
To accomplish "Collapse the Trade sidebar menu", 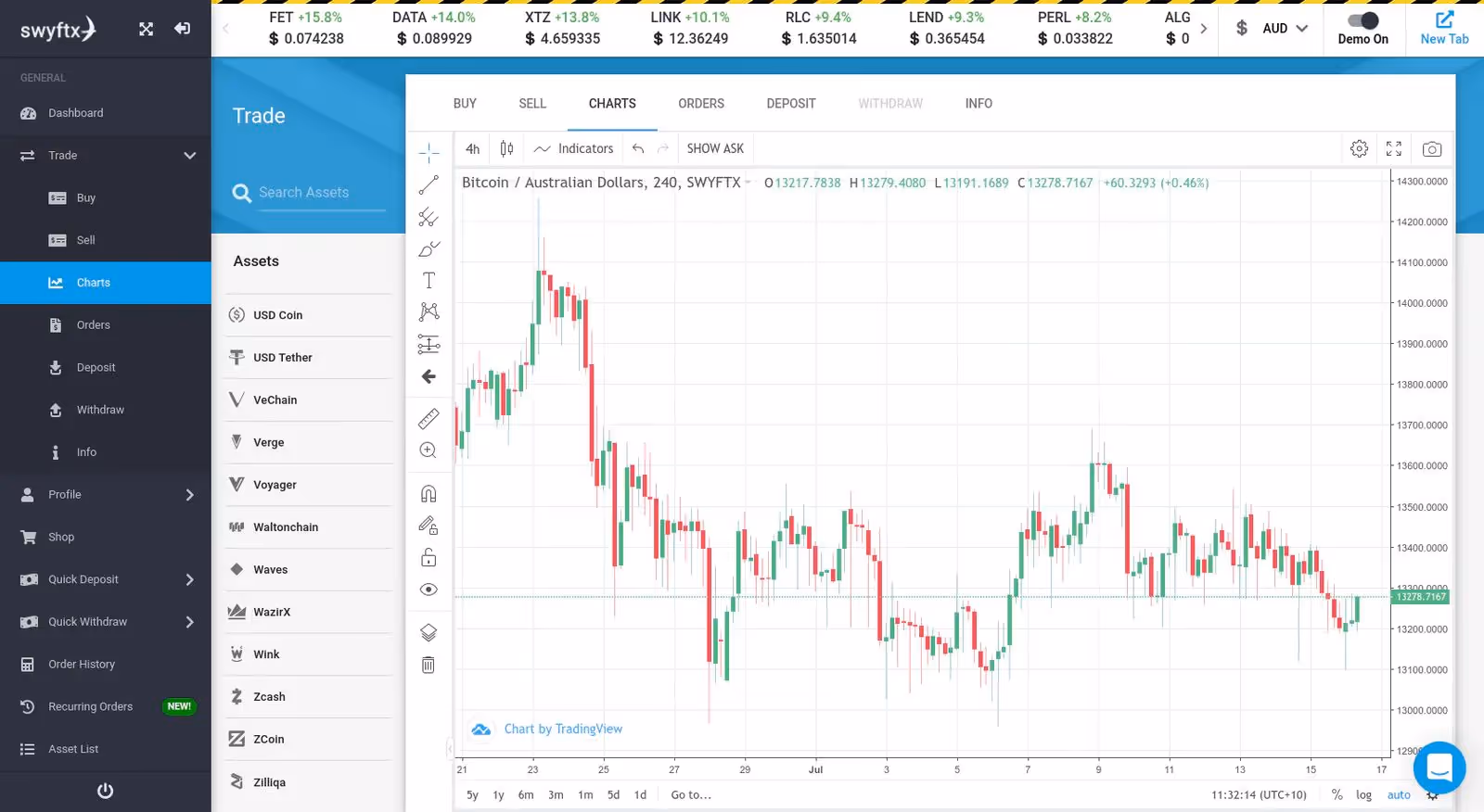I will [190, 156].
